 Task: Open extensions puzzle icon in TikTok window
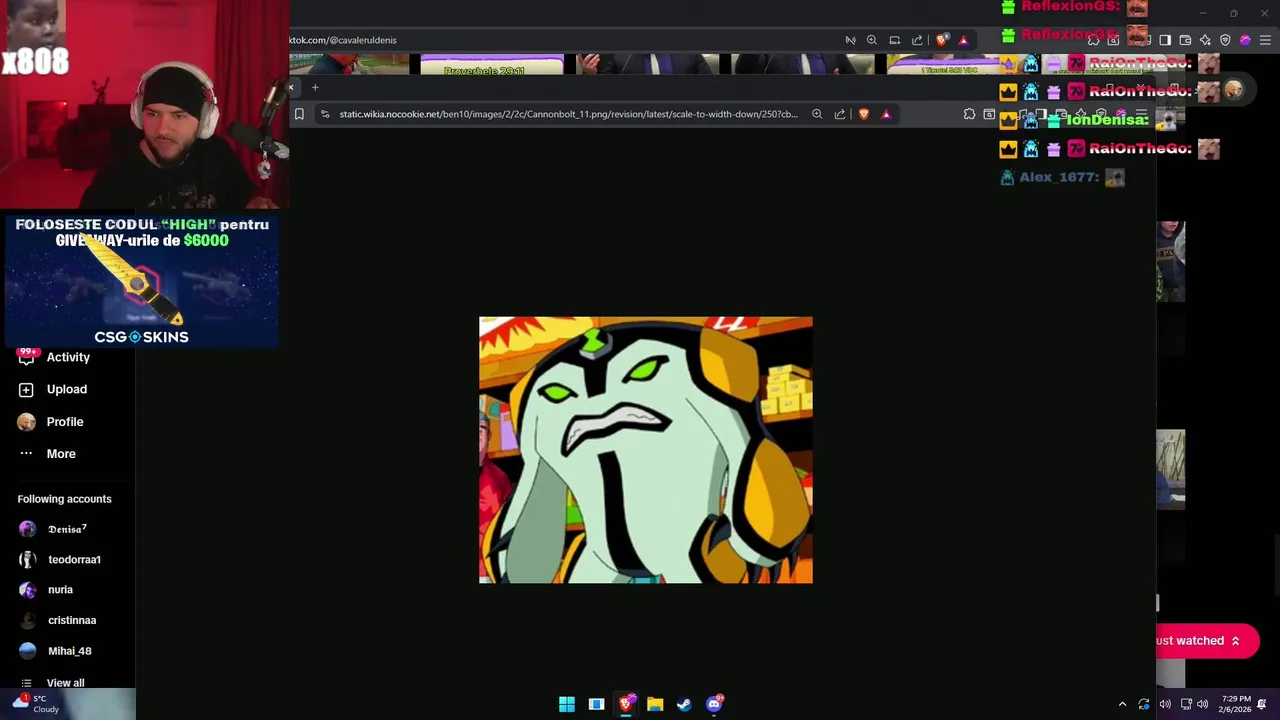[1094, 40]
